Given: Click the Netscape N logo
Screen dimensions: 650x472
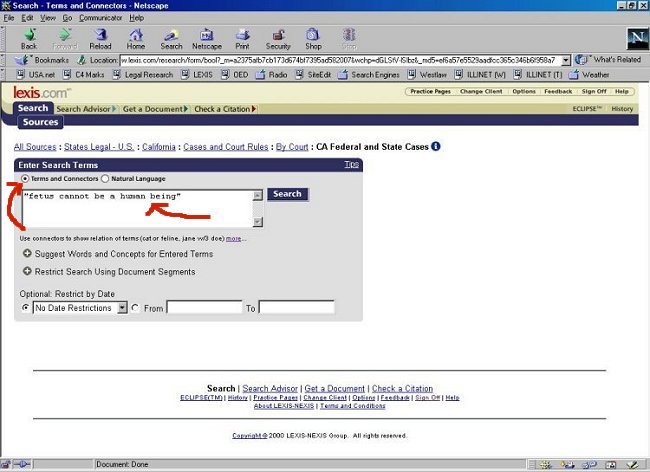Looking at the screenshot, I should 638,39.
